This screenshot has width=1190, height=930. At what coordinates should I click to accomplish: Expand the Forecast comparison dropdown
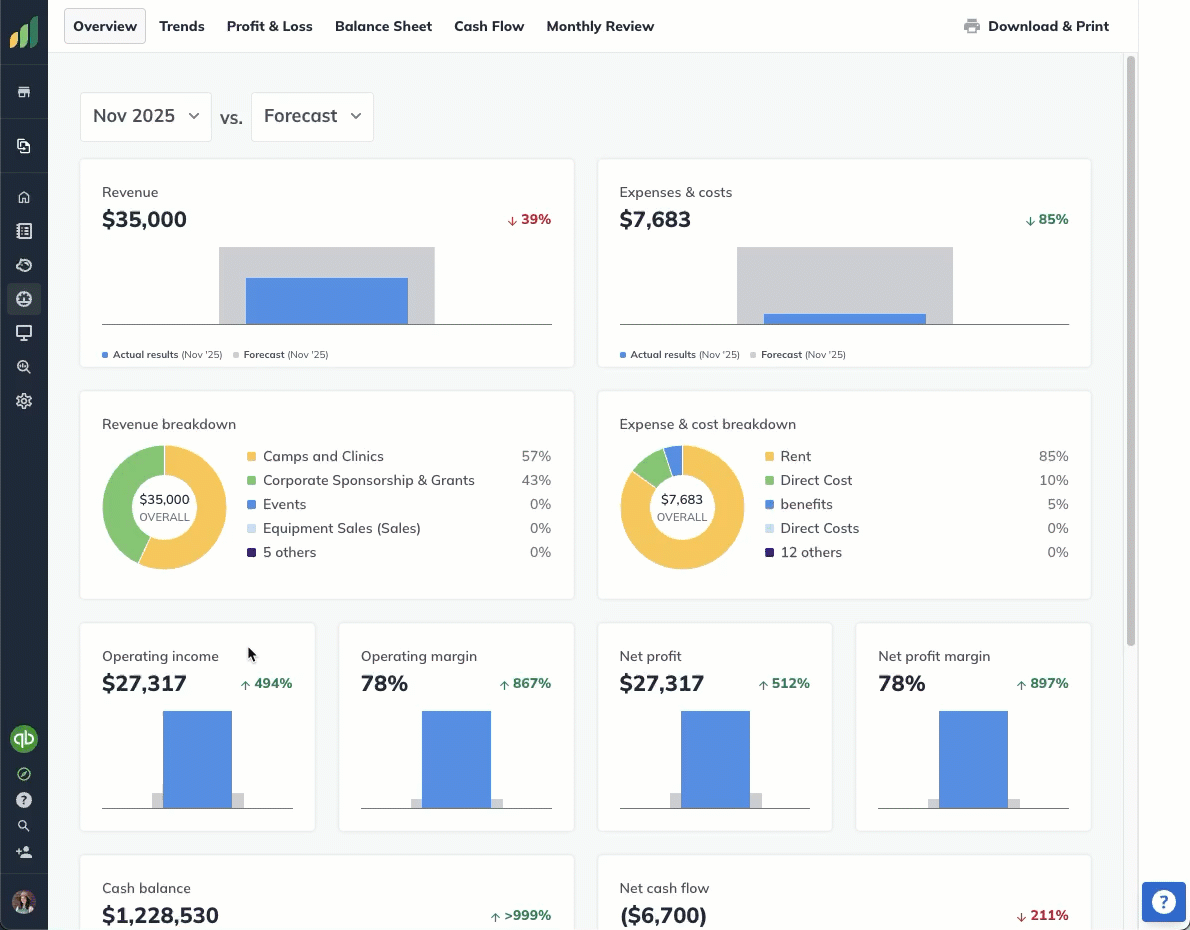click(x=312, y=116)
